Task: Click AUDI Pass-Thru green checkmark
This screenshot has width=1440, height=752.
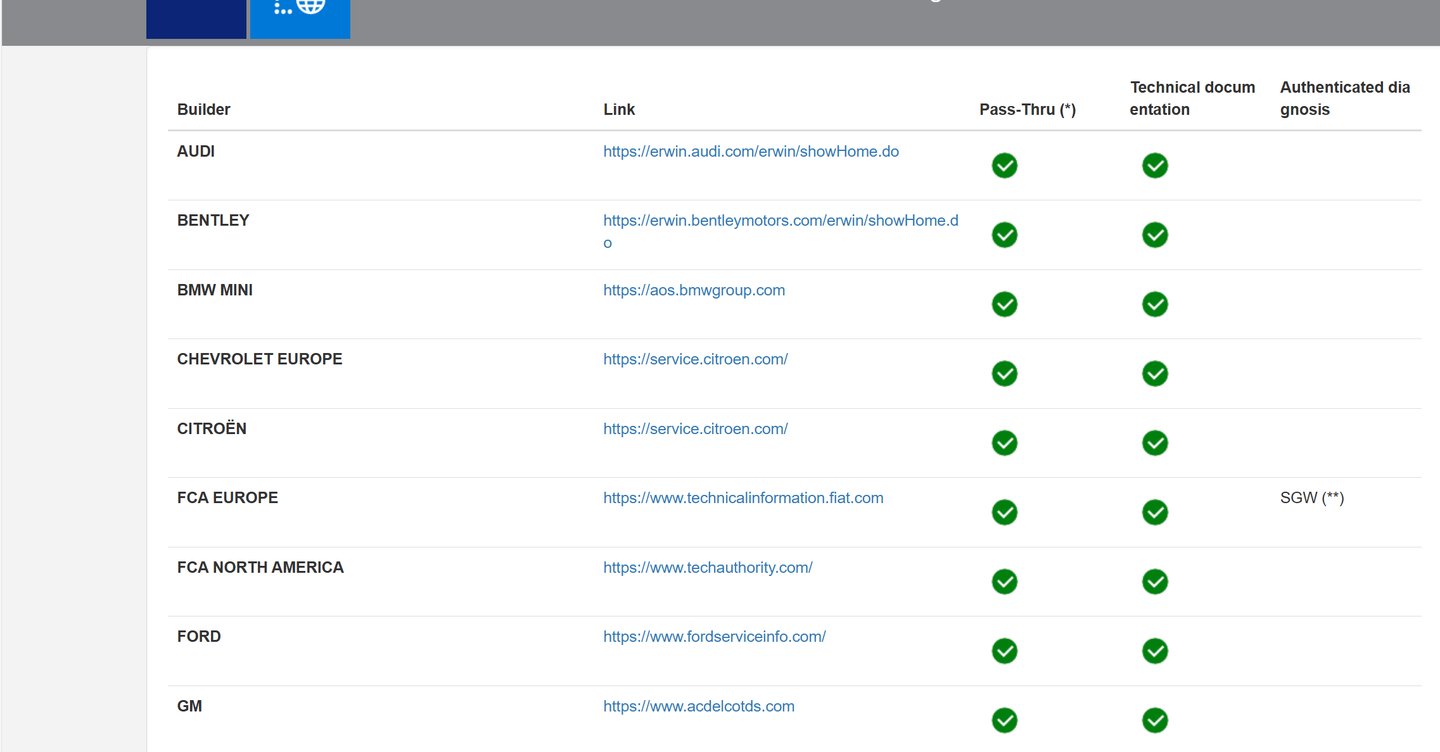Action: (1005, 166)
